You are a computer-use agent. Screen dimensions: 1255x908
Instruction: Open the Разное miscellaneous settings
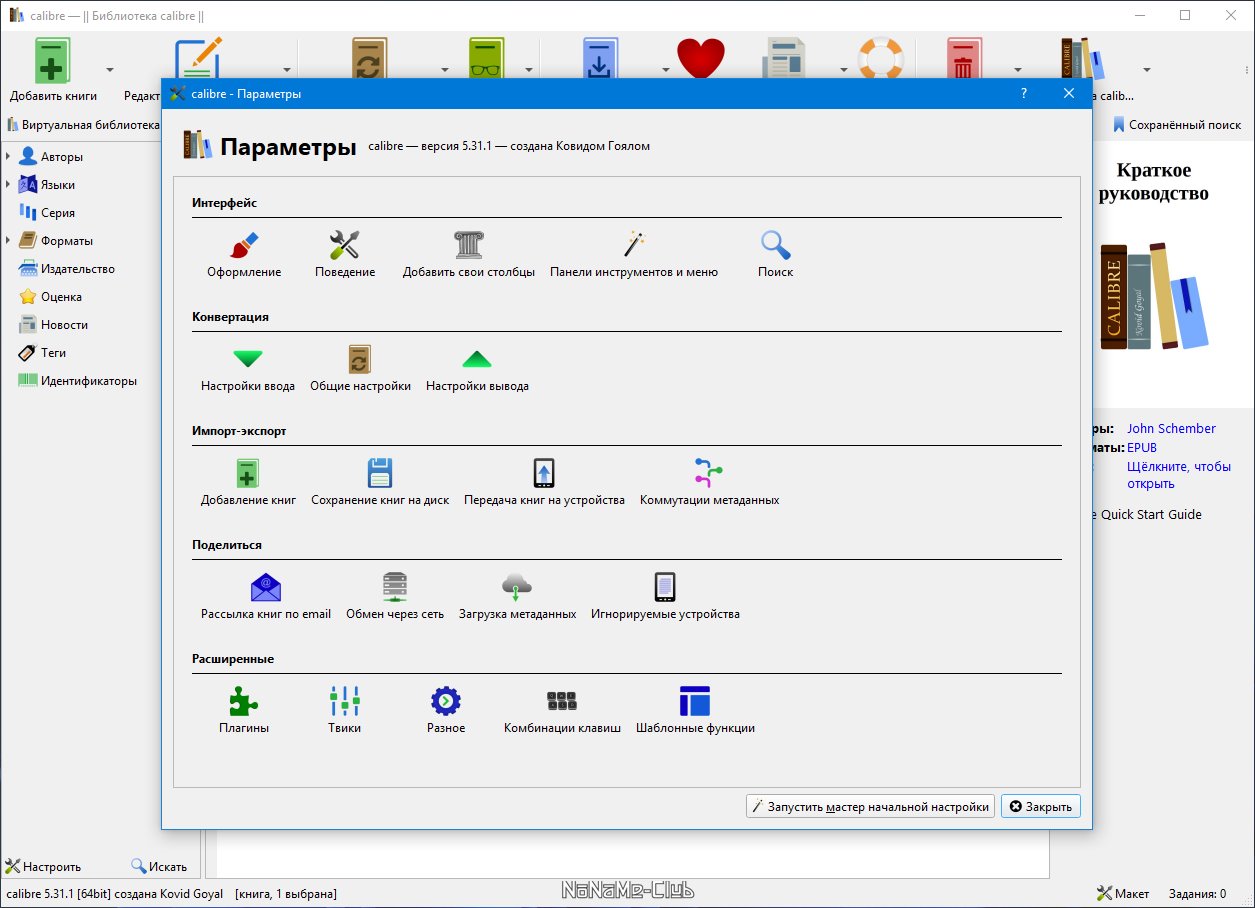[445, 710]
